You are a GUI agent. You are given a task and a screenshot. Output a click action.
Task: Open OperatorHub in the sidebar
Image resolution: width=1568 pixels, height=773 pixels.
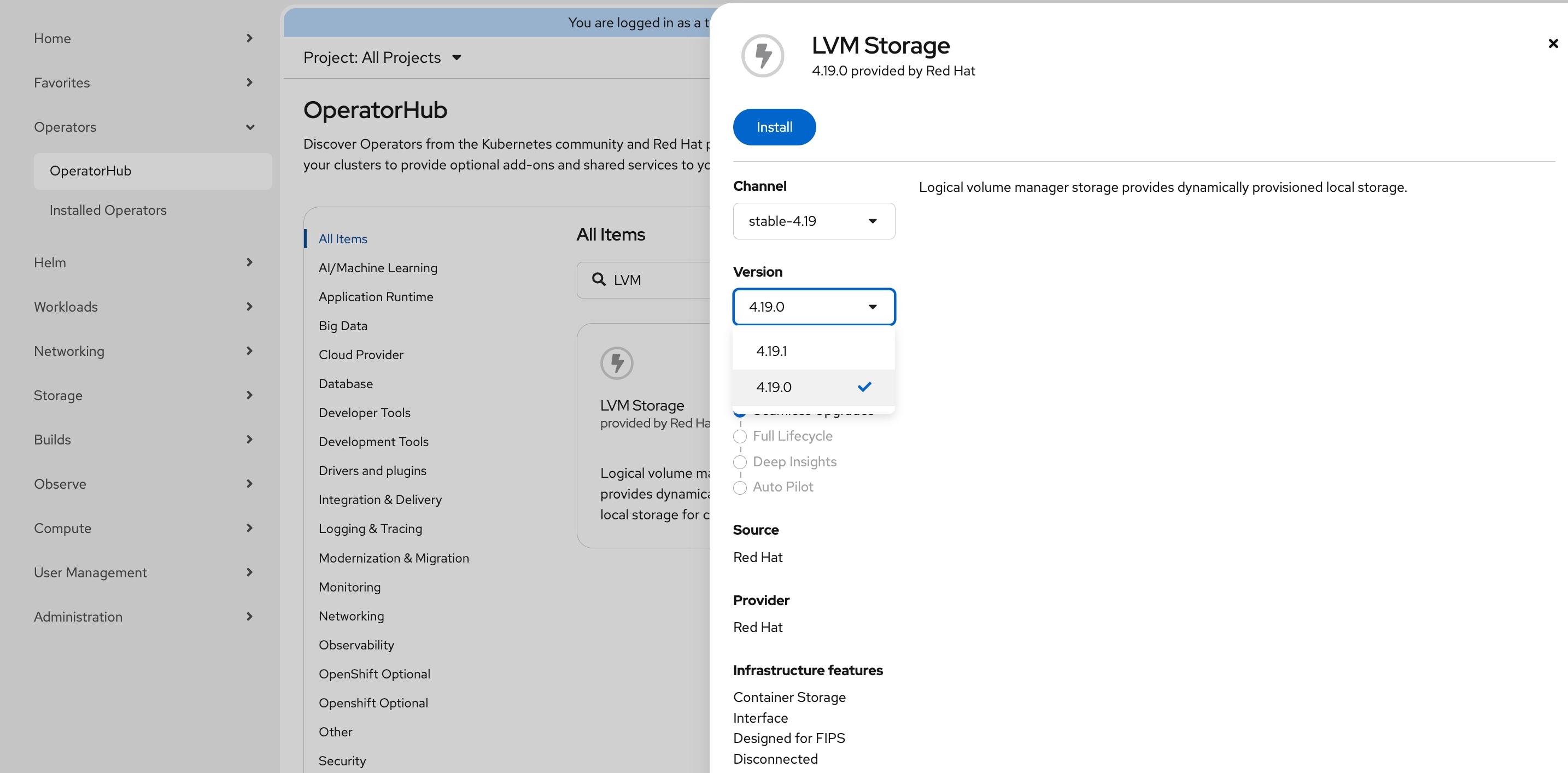pos(153,171)
